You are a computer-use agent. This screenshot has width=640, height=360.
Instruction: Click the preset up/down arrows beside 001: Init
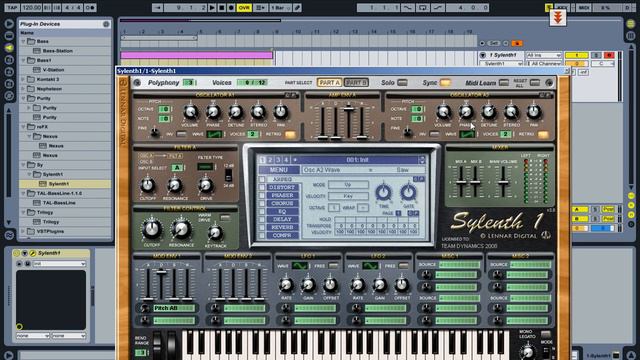(x=422, y=160)
